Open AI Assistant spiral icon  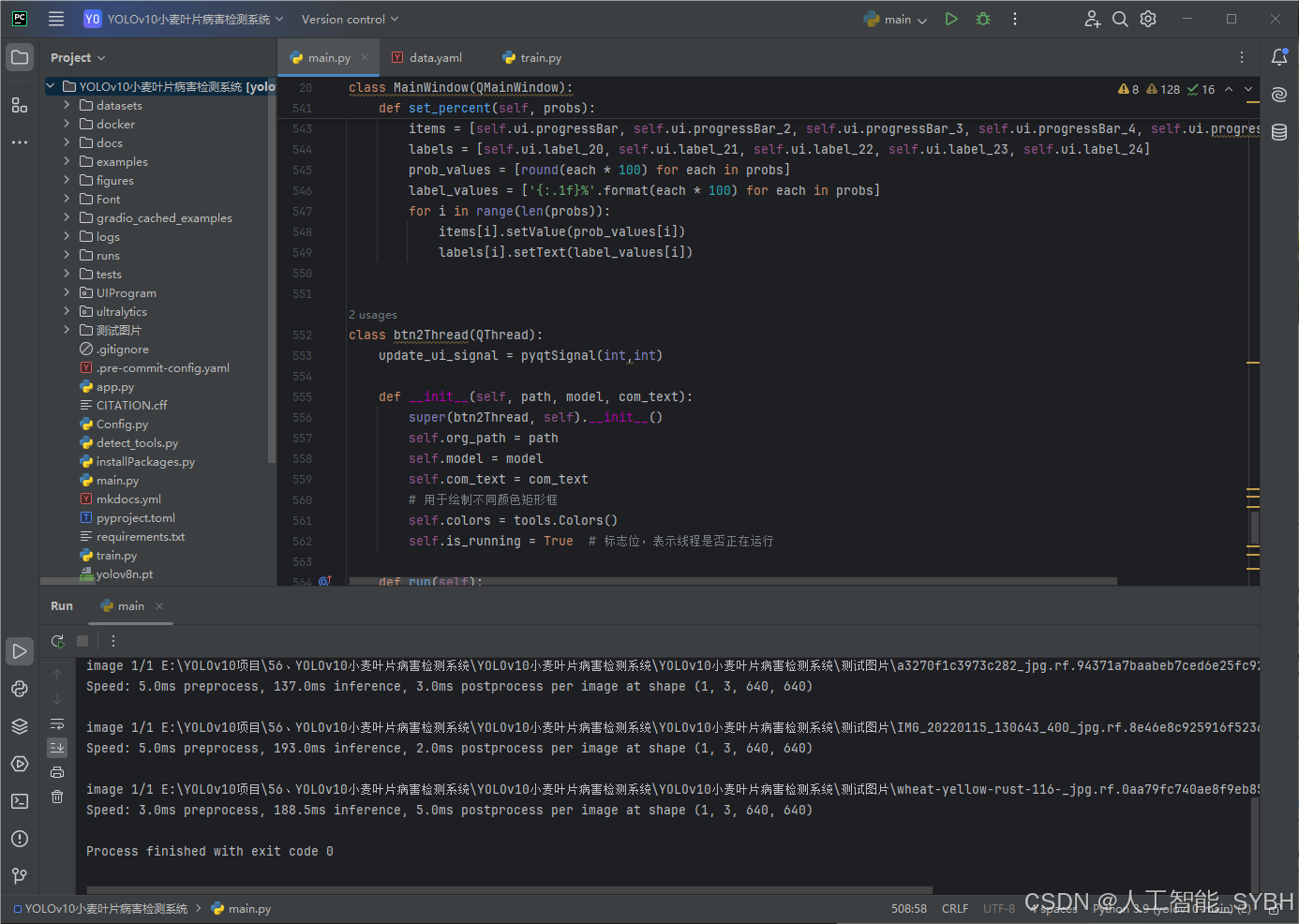(1279, 95)
